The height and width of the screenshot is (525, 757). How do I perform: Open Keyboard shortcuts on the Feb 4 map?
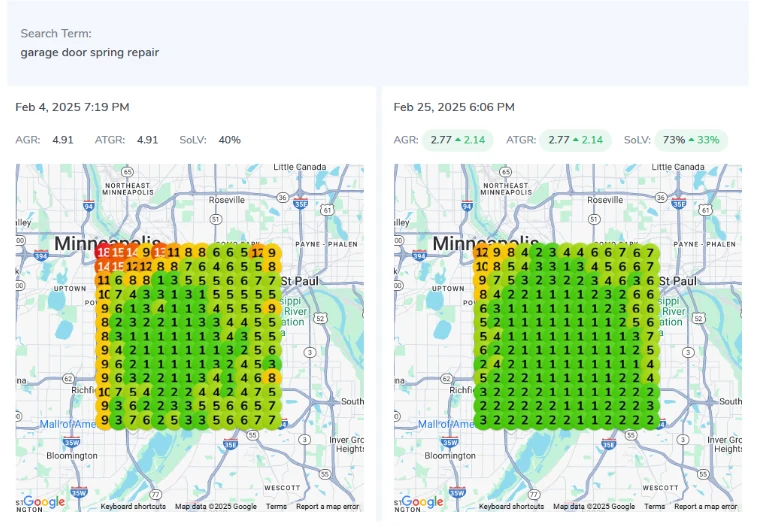click(133, 507)
